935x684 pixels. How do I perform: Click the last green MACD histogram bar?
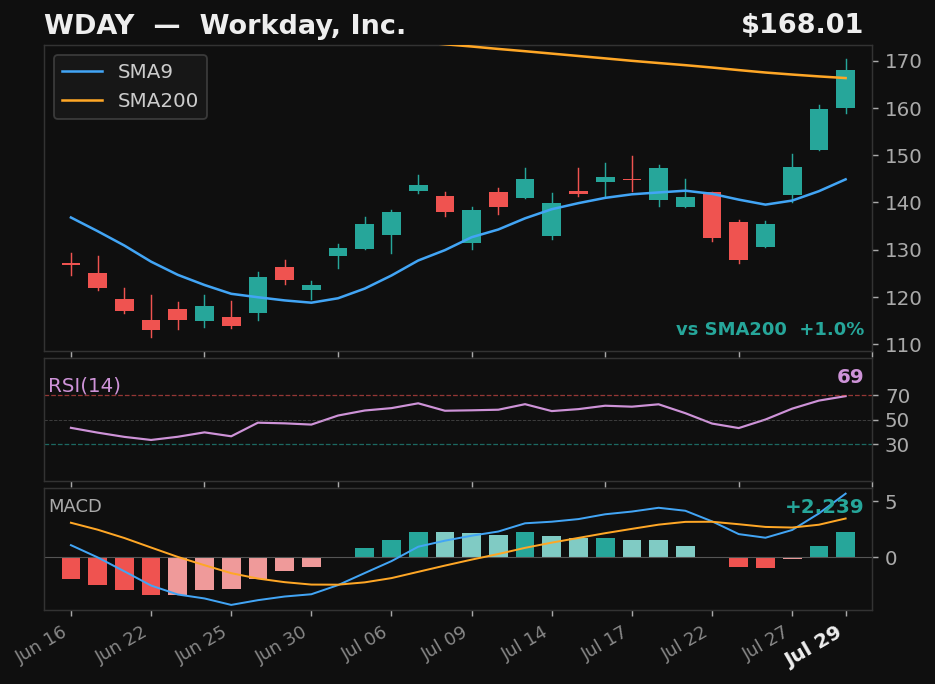[846, 544]
